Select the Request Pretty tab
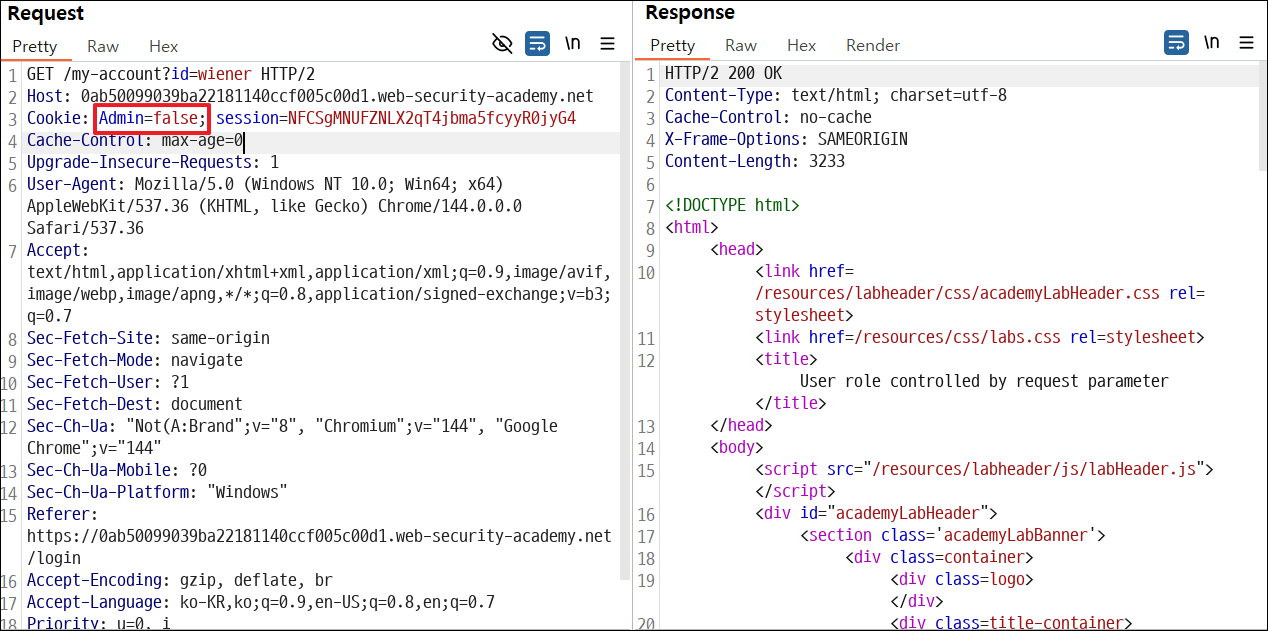Image resolution: width=1268 pixels, height=631 pixels. click(35, 46)
